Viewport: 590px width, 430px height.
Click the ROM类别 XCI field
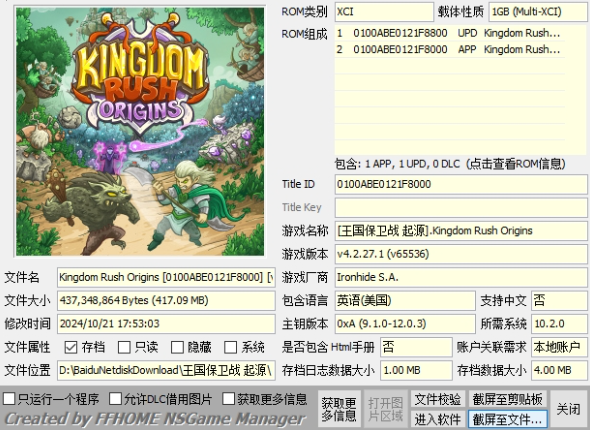pyautogui.click(x=384, y=12)
